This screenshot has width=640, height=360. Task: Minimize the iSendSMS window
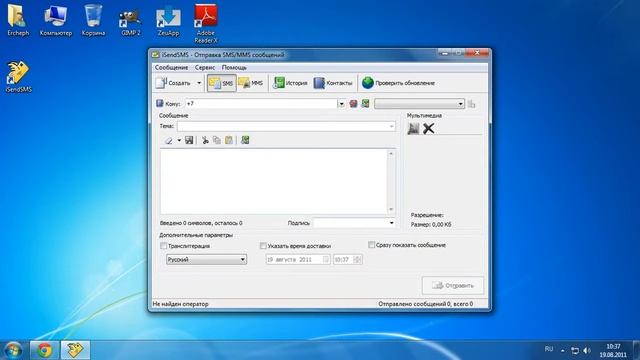pyautogui.click(x=444, y=53)
